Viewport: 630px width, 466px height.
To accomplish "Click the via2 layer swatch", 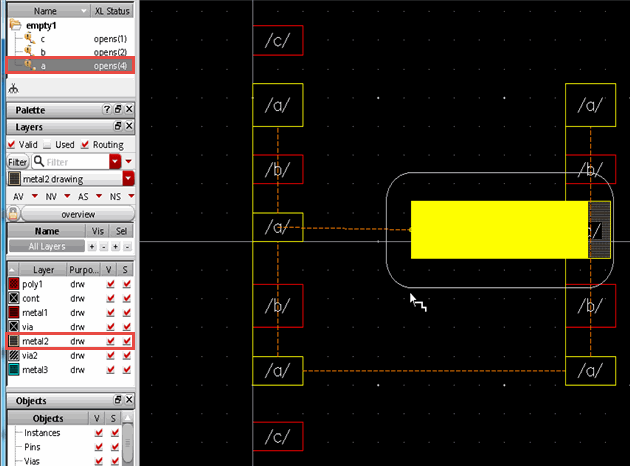I will (14, 355).
